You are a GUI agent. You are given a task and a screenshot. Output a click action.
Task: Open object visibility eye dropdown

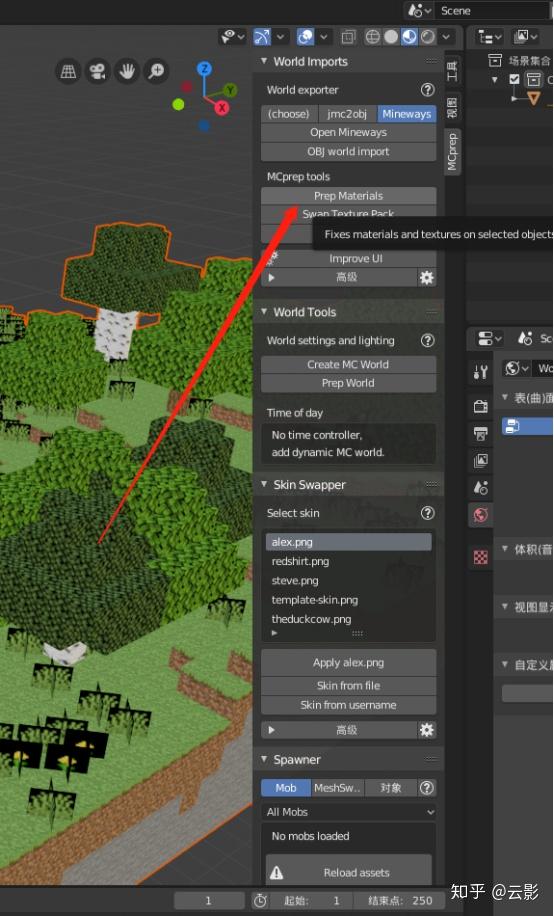click(232, 37)
